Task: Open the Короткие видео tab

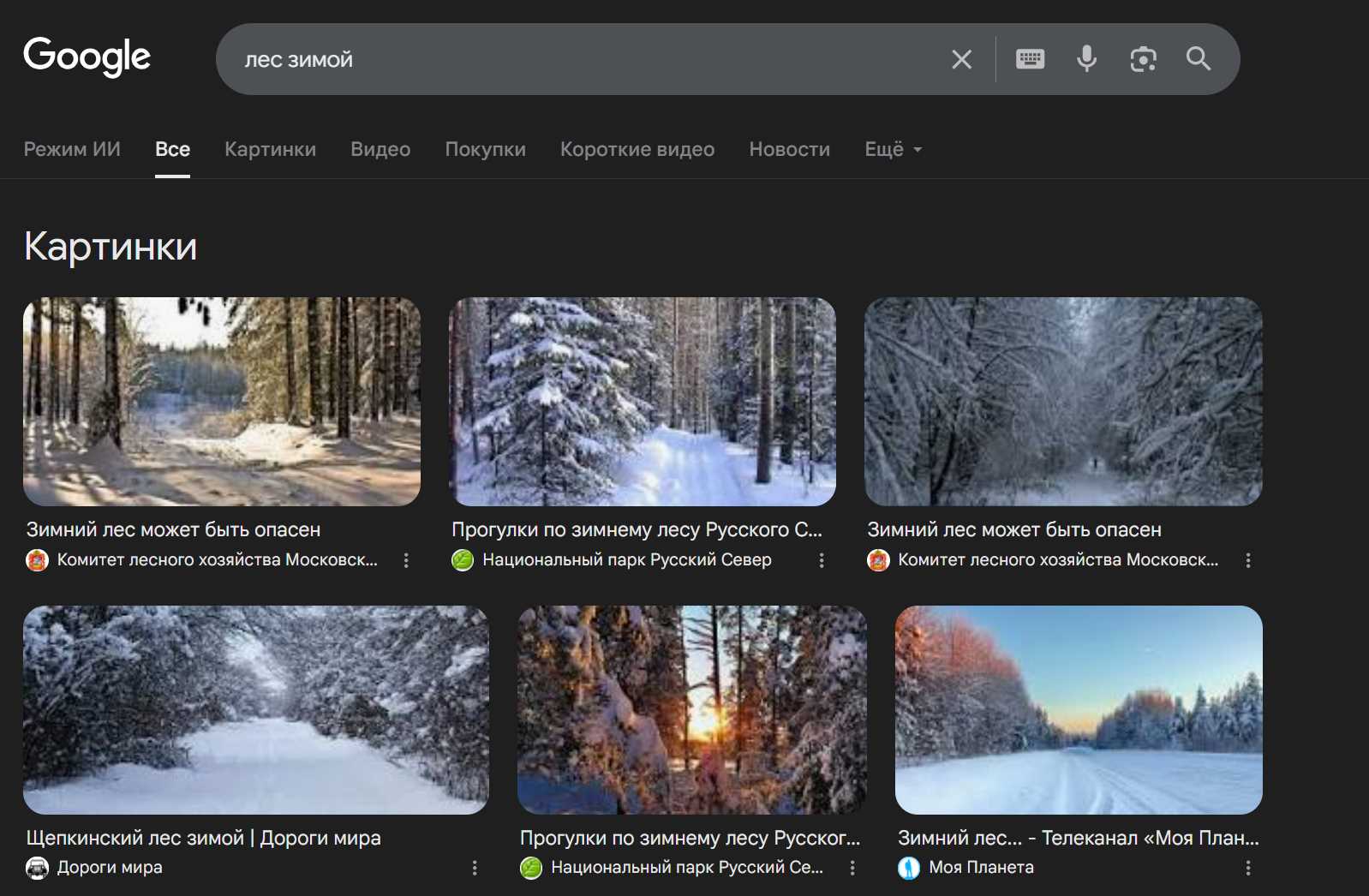Action: [637, 149]
